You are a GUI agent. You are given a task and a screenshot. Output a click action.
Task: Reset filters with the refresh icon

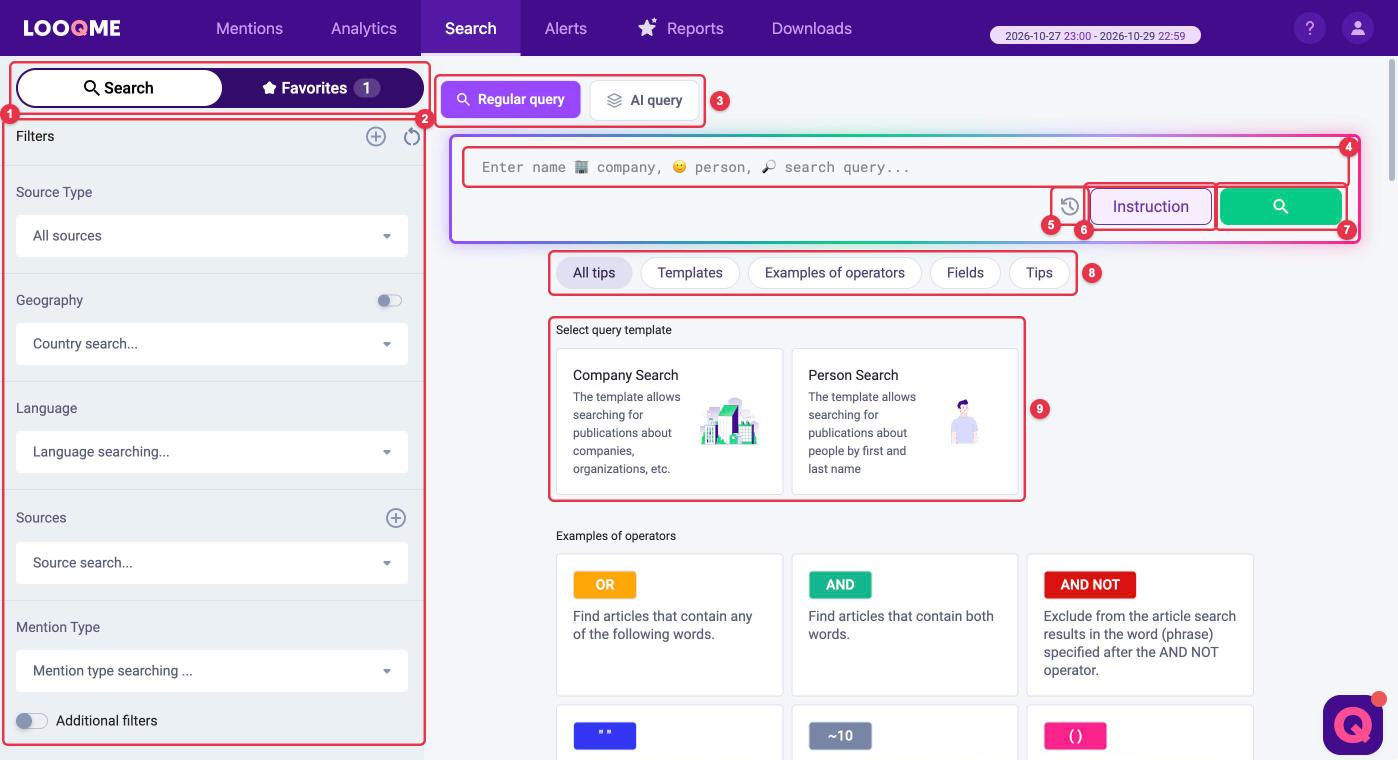[412, 136]
